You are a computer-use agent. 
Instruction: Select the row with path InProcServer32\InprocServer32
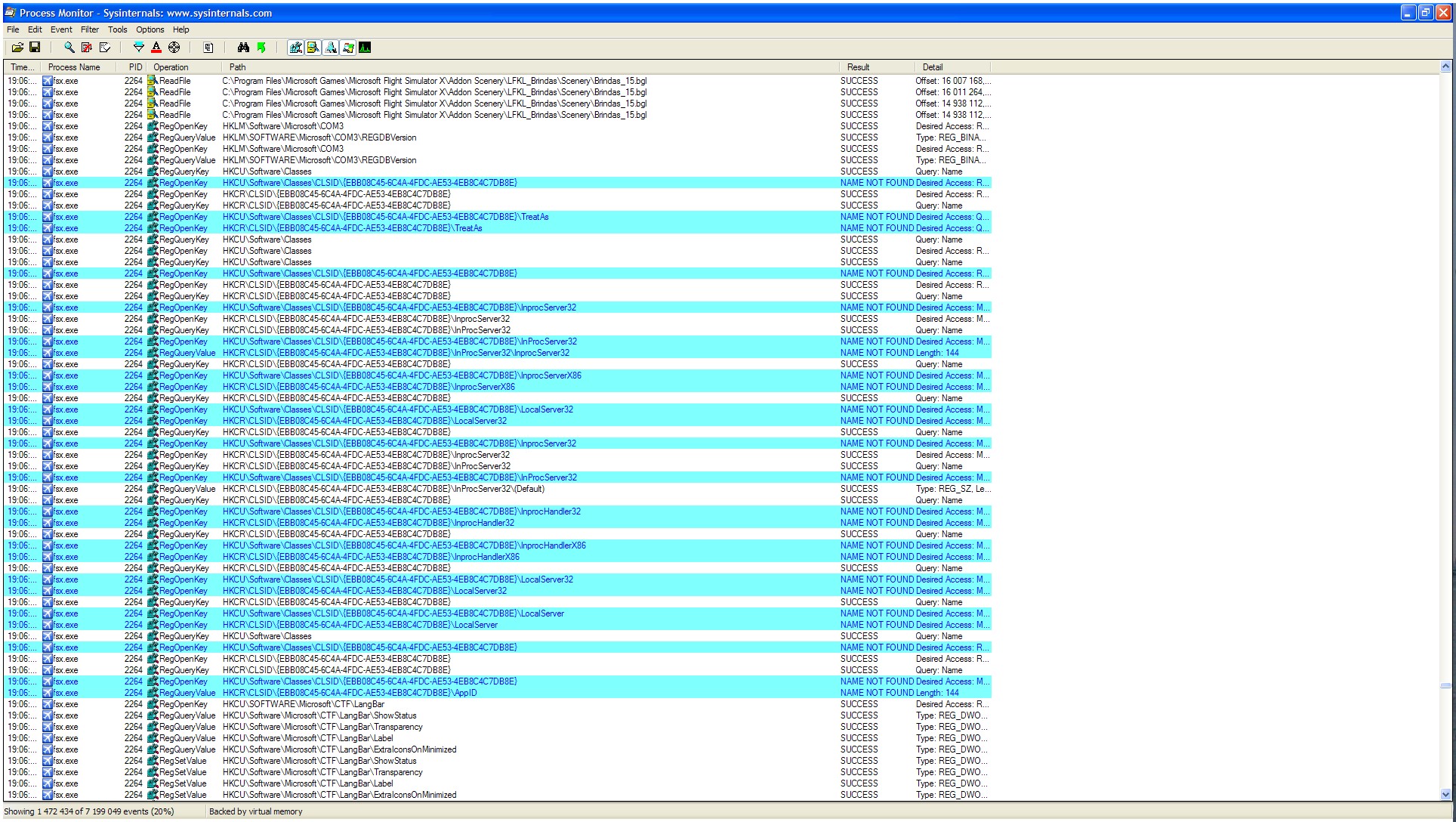pos(498,353)
